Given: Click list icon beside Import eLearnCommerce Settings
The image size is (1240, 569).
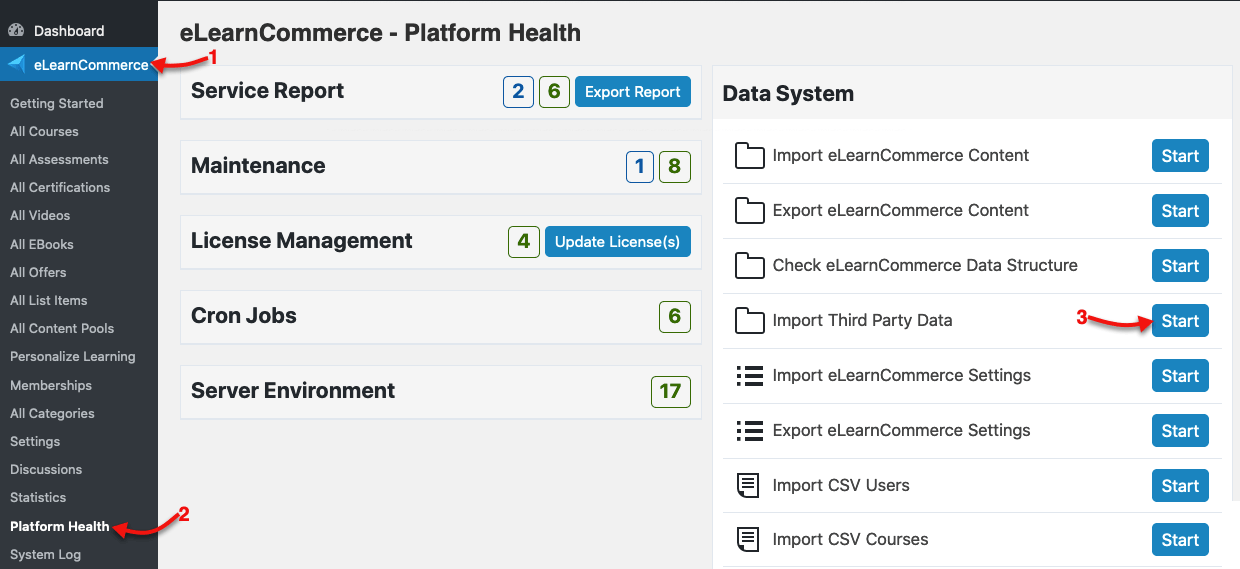Looking at the screenshot, I should (750, 376).
